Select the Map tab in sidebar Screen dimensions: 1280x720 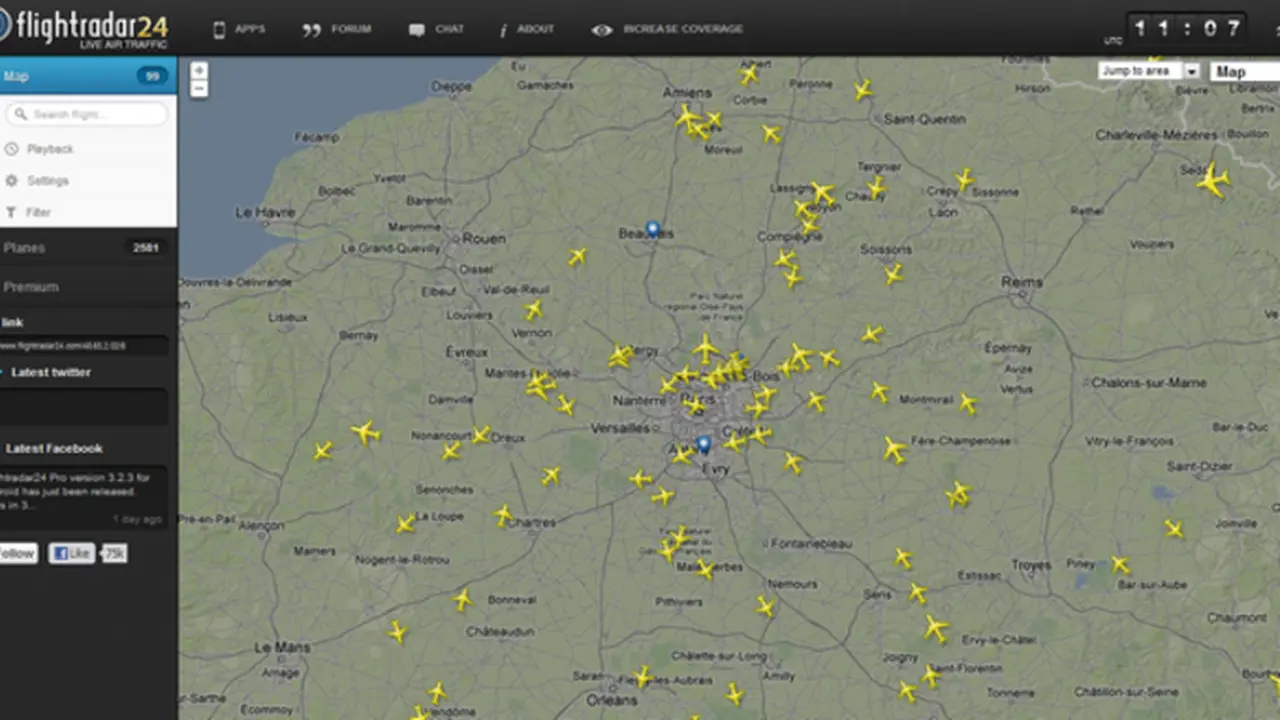click(x=88, y=76)
